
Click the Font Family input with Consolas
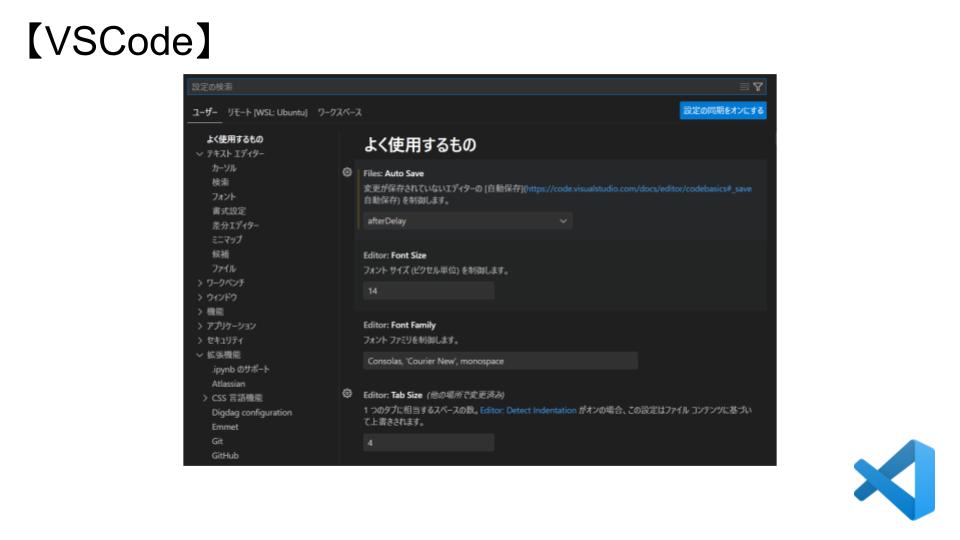point(500,360)
